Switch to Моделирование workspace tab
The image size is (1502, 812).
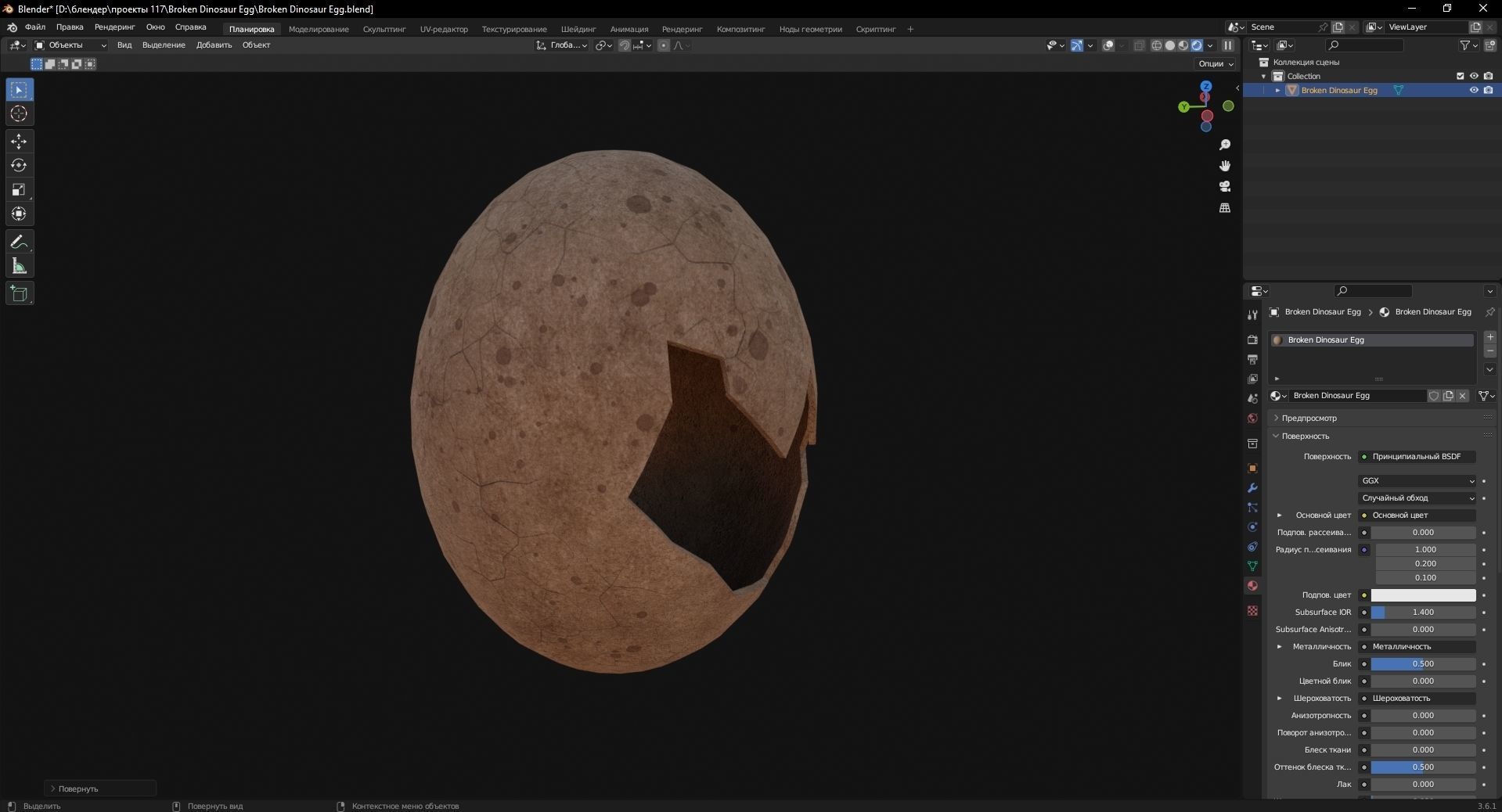pyautogui.click(x=319, y=29)
